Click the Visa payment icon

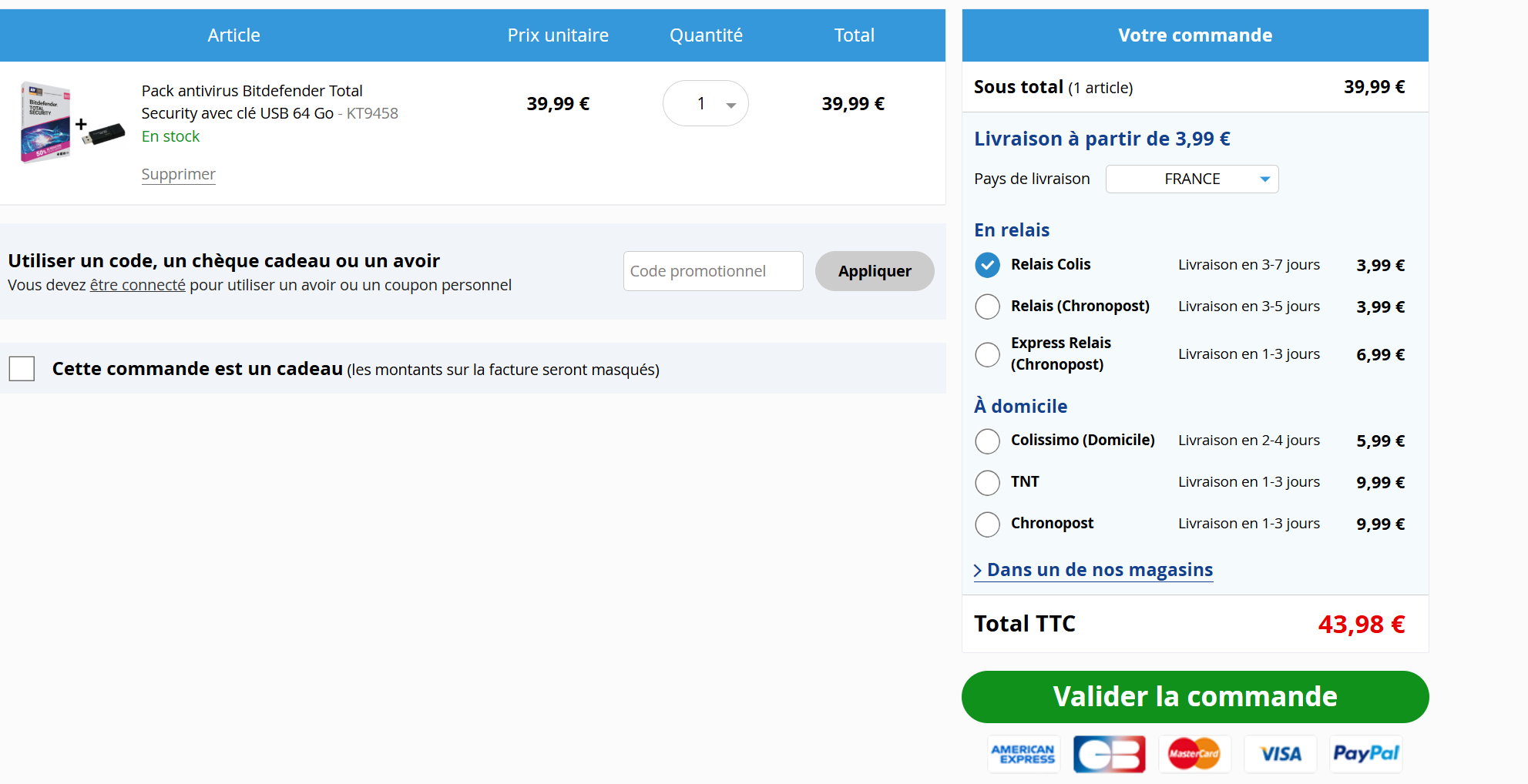click(1280, 754)
